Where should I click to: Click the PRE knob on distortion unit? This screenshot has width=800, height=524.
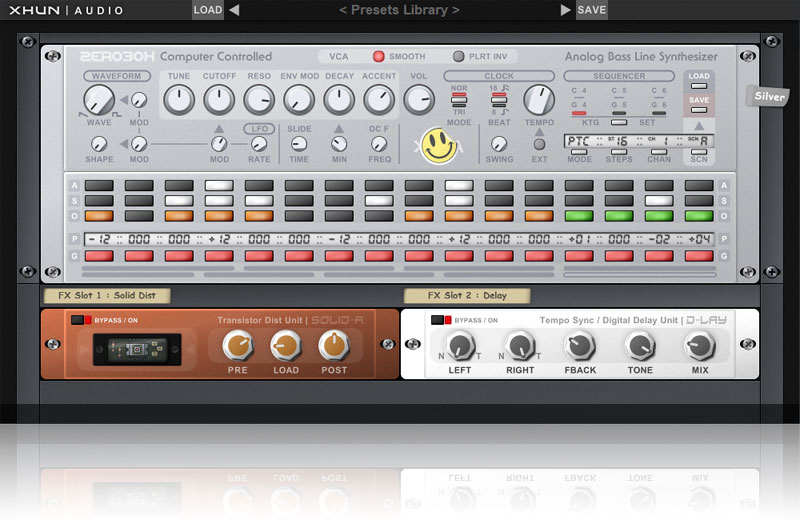238,346
